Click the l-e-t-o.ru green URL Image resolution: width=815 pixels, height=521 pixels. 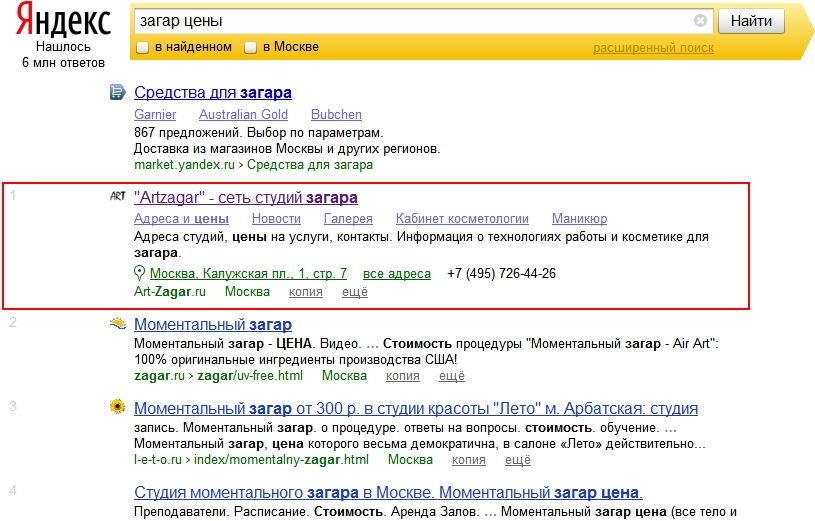tap(252, 460)
